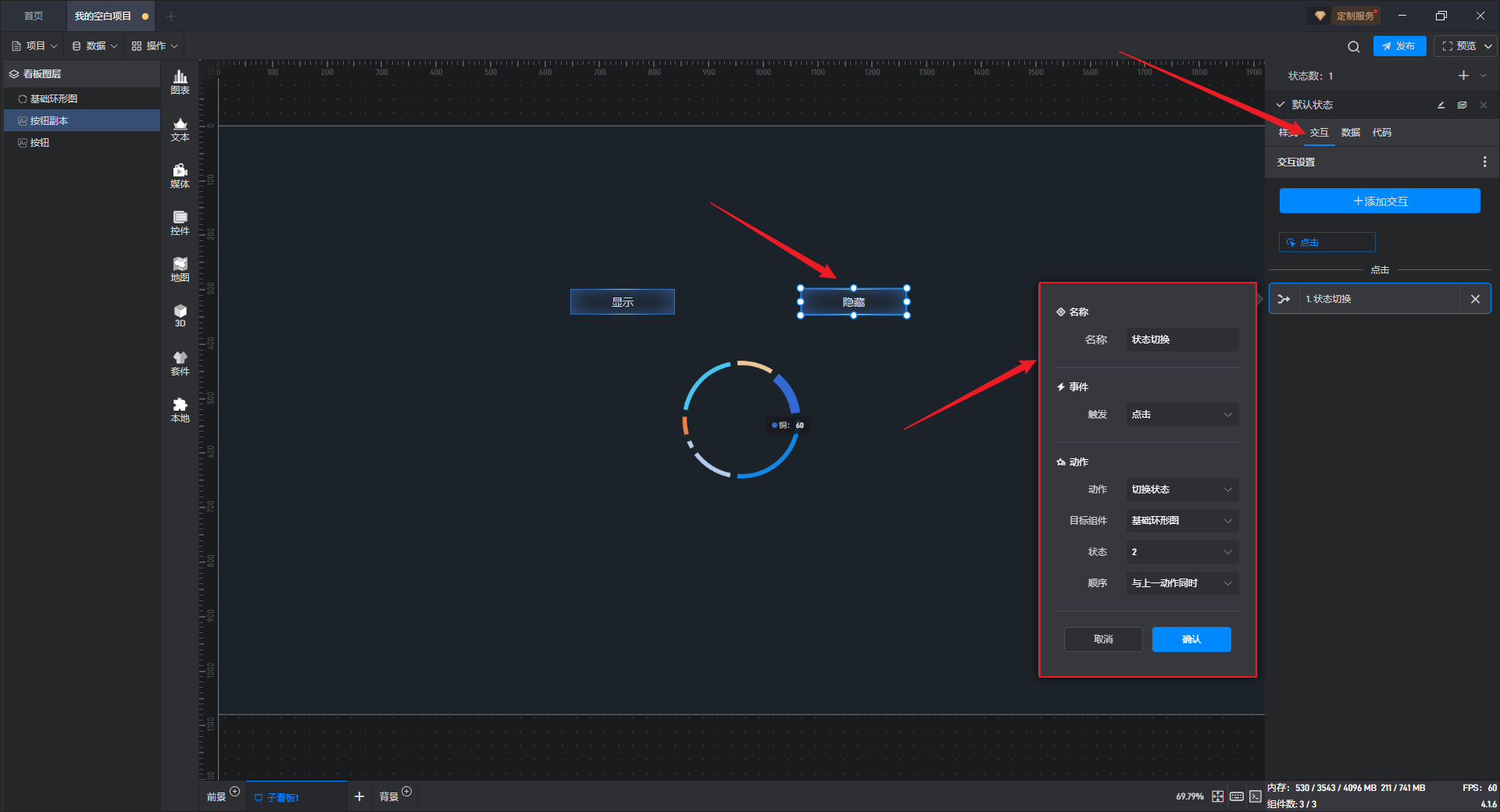This screenshot has height=812, width=1500.
Task: Duplicate the 默认状态 state with copy icon
Action: [1462, 105]
